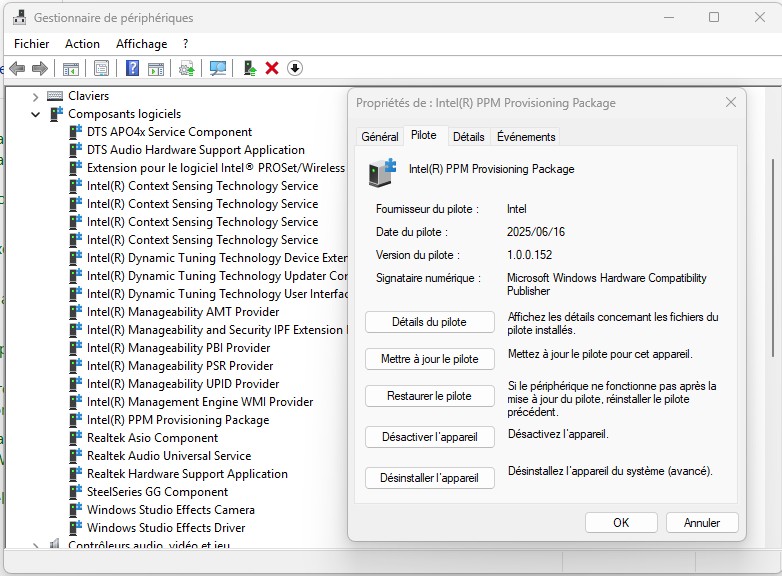The image size is (782, 576).
Task: Click the device list vertical scrollbar
Action: 773,256
